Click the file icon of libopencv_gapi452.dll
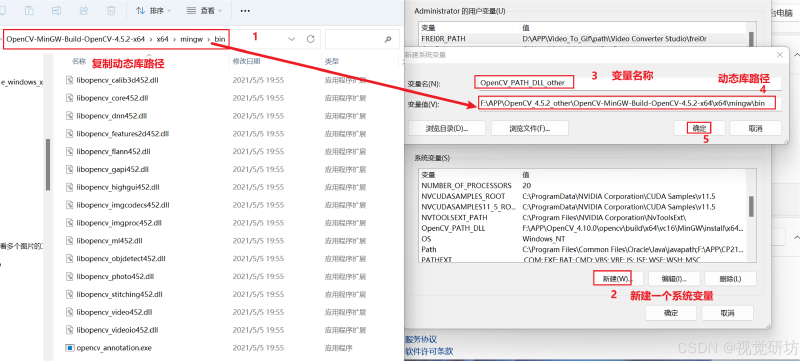 pos(70,169)
